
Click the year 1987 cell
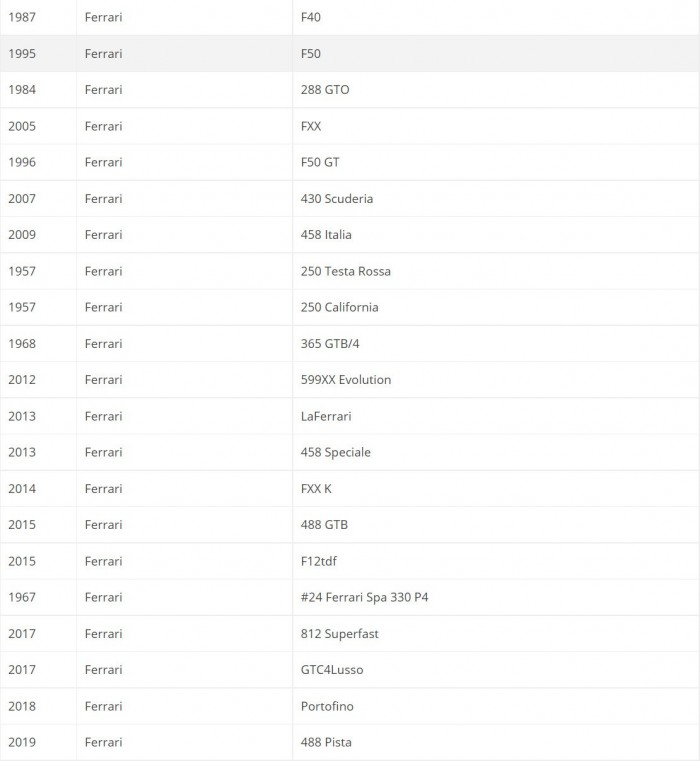point(22,17)
